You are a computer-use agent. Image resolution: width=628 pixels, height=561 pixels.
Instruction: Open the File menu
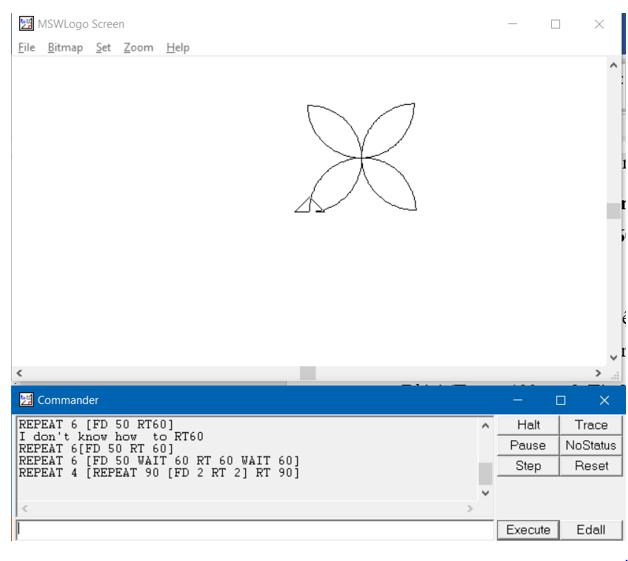(26, 47)
